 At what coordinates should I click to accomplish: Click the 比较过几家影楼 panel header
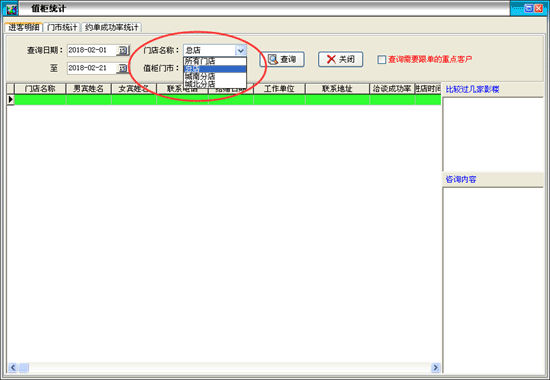pyautogui.click(x=492, y=89)
